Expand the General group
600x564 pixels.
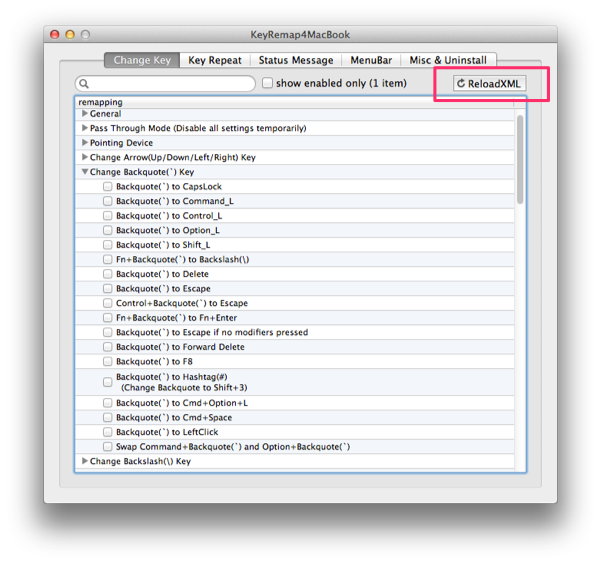pyautogui.click(x=85, y=113)
